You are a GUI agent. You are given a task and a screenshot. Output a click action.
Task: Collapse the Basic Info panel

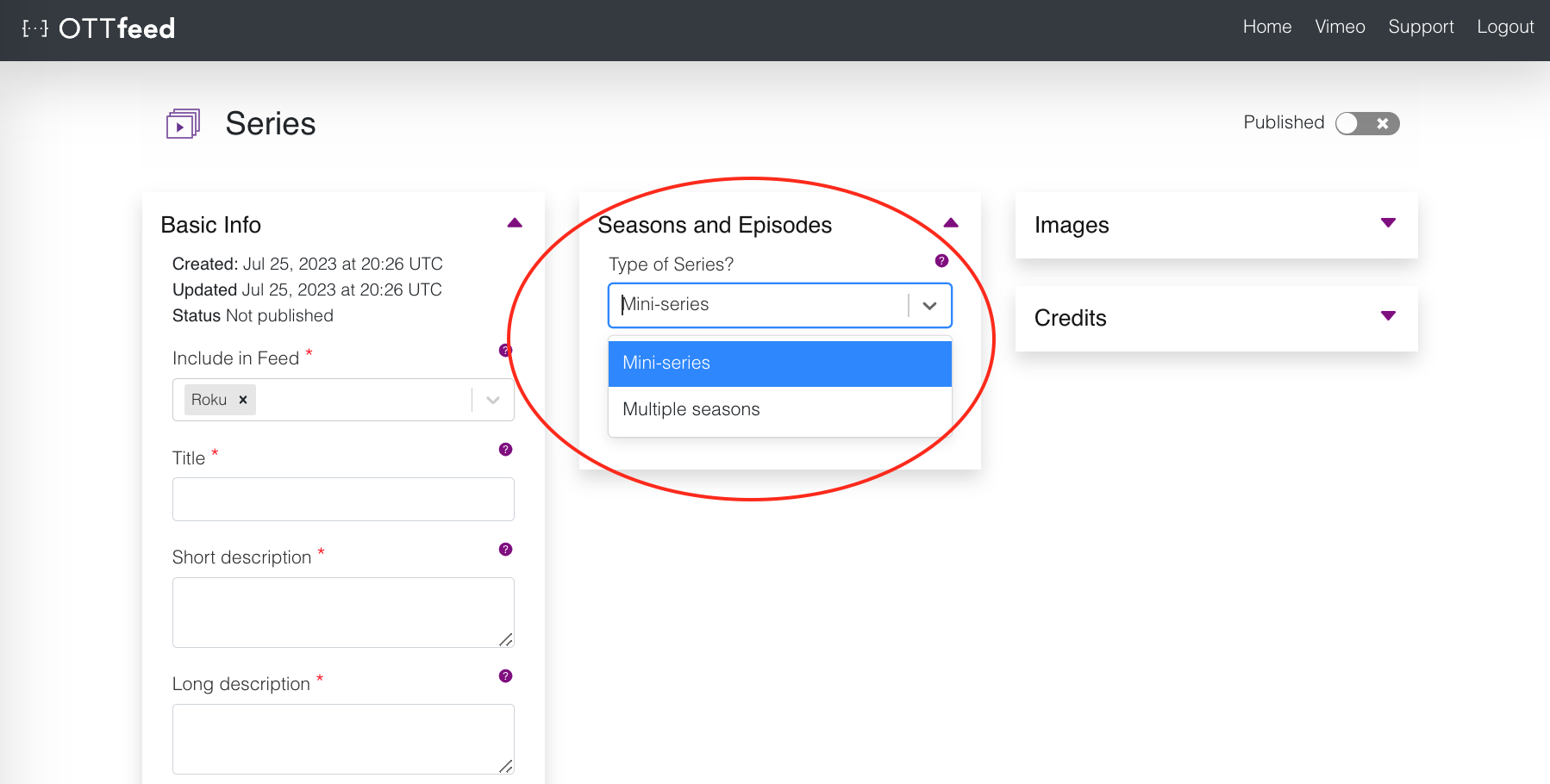pyautogui.click(x=514, y=222)
